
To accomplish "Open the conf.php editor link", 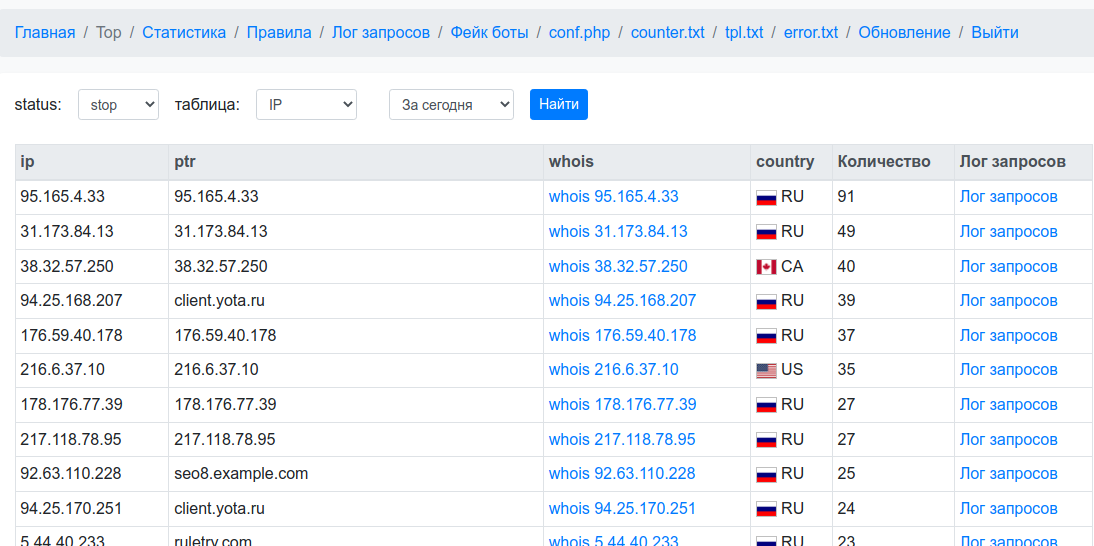I will click(x=579, y=33).
